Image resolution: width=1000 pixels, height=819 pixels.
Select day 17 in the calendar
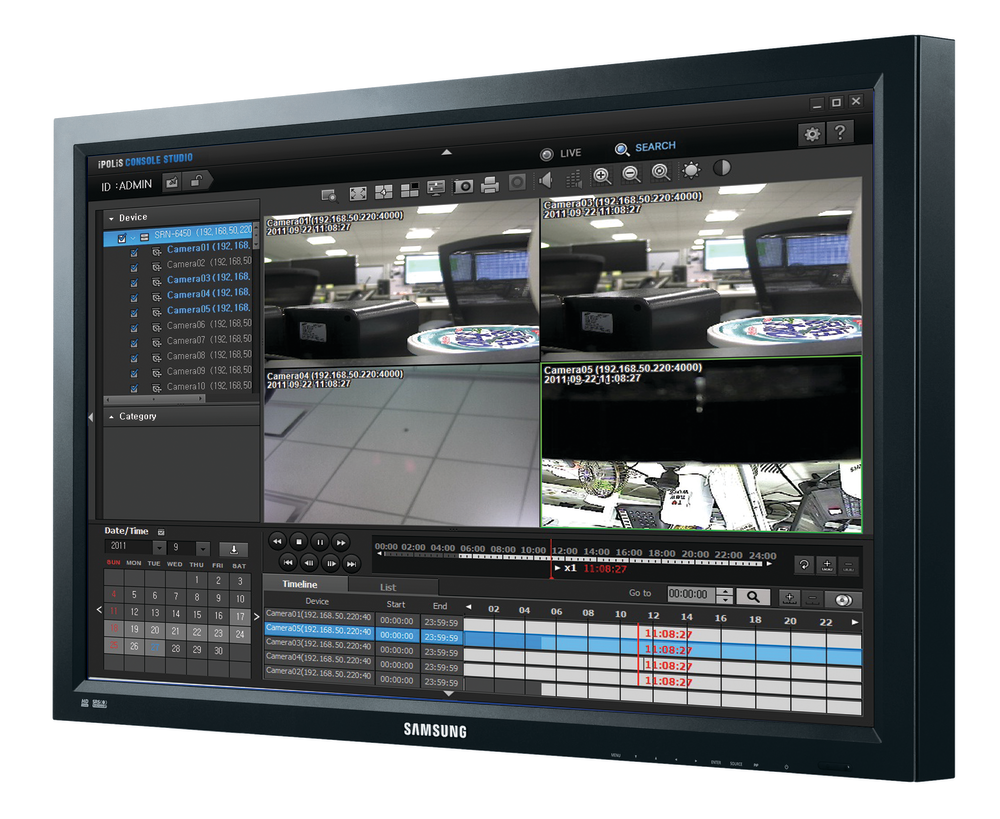coord(240,616)
